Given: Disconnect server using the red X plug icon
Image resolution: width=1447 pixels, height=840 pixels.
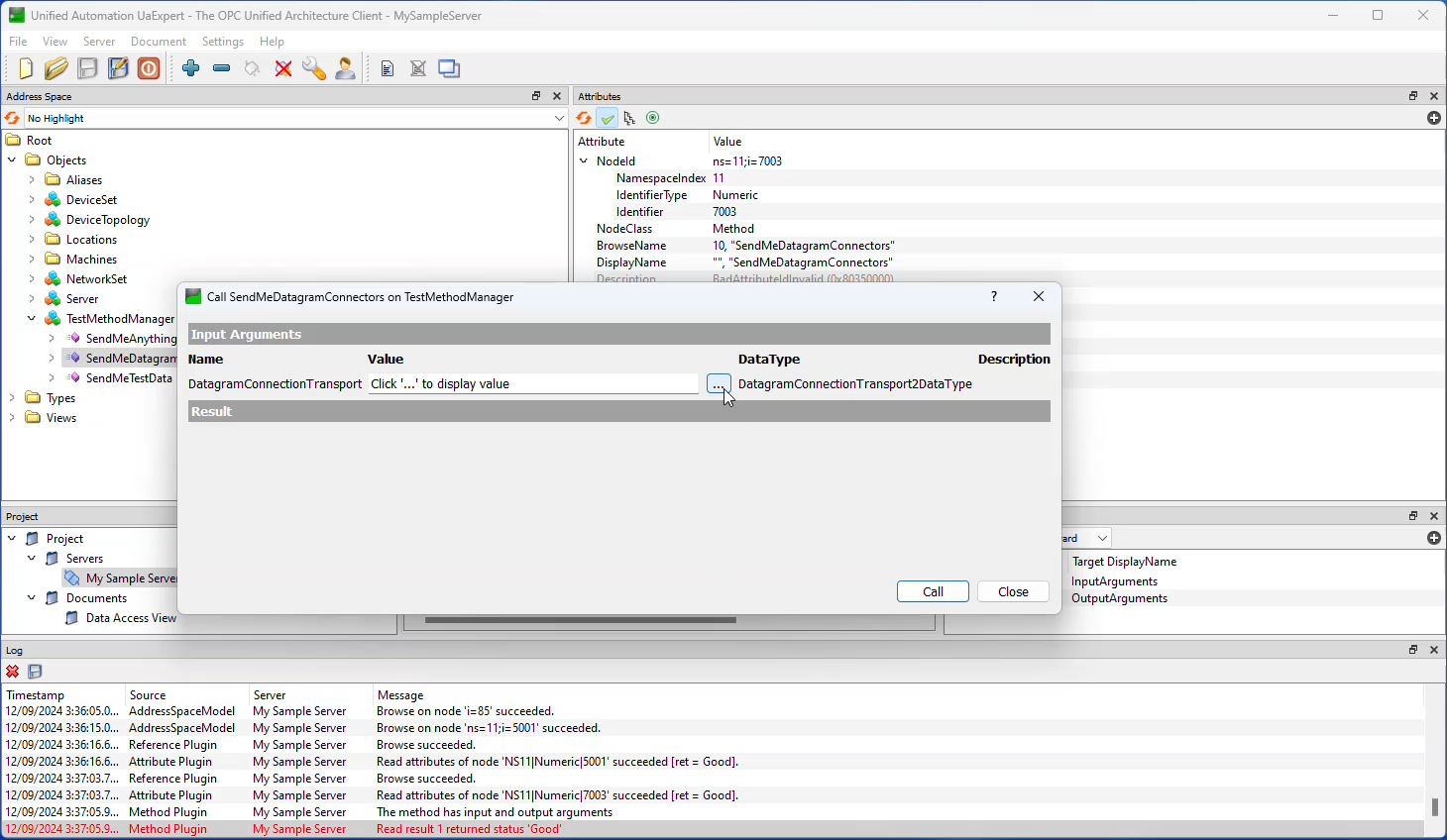Looking at the screenshot, I should (283, 68).
